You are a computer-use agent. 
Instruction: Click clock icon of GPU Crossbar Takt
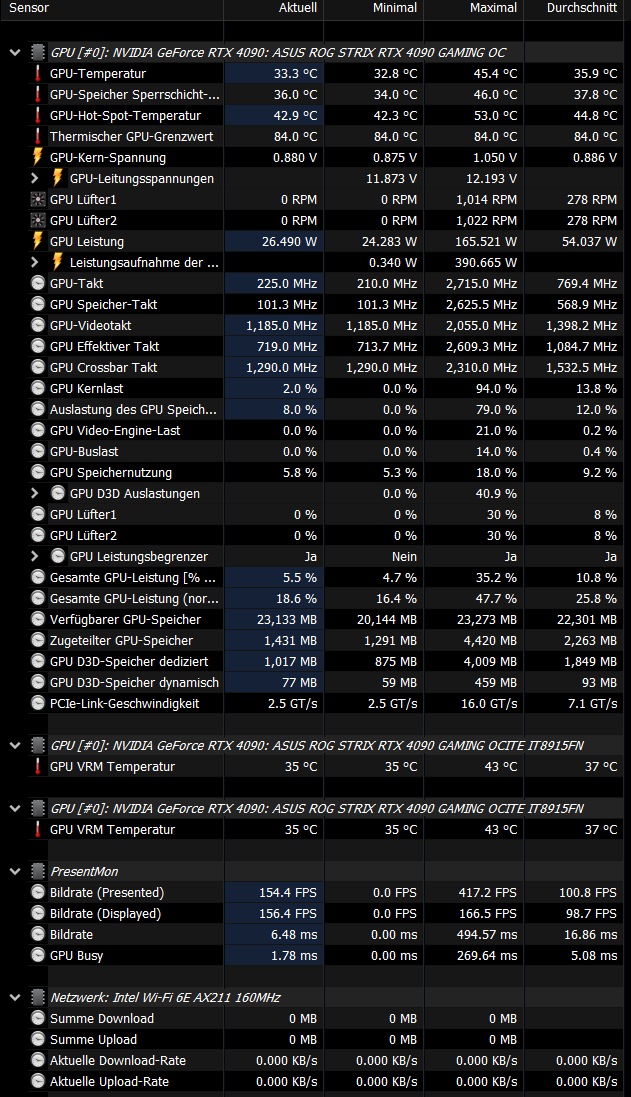(x=38, y=367)
